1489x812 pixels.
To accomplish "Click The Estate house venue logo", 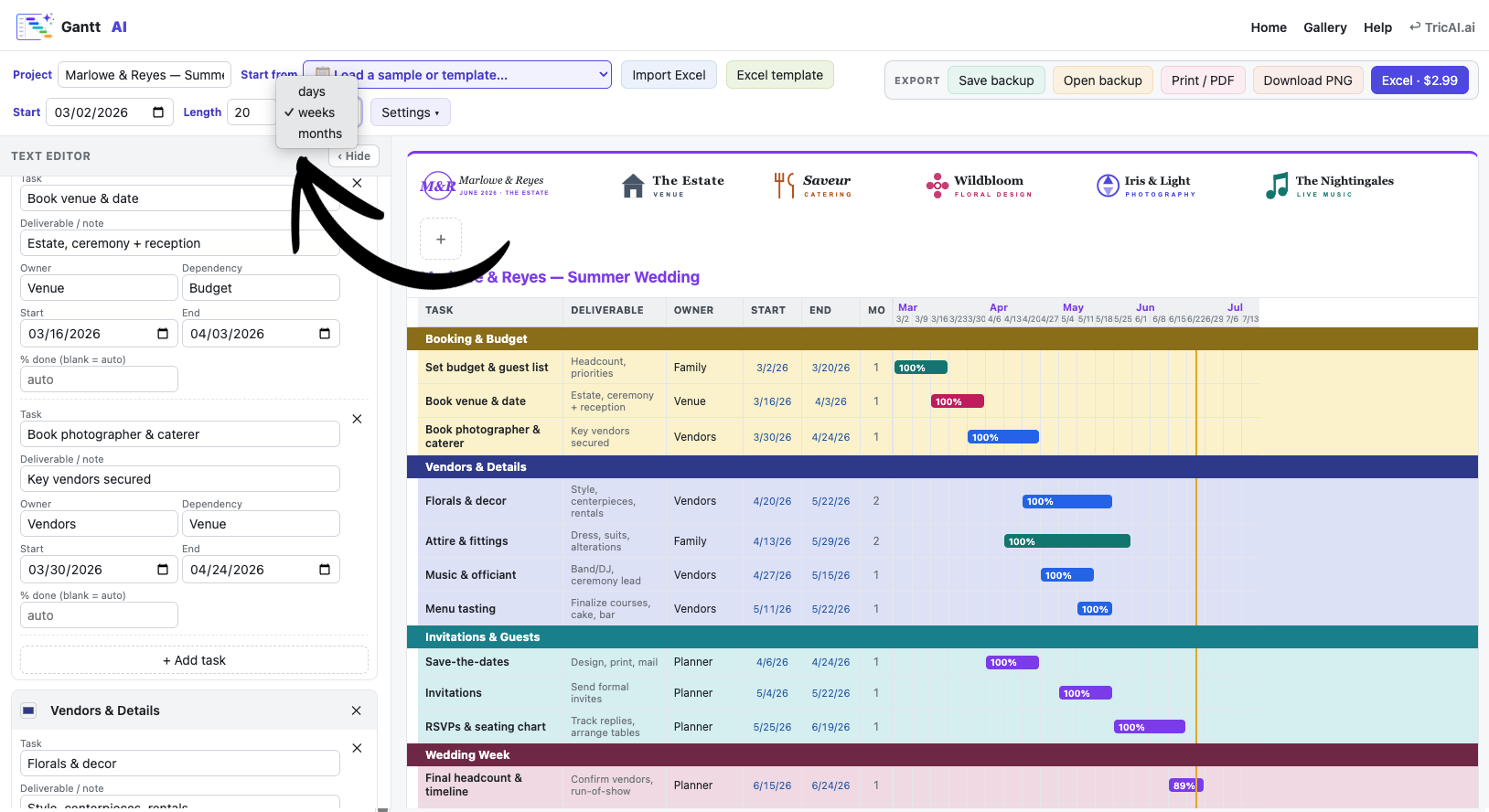I will pos(672,186).
